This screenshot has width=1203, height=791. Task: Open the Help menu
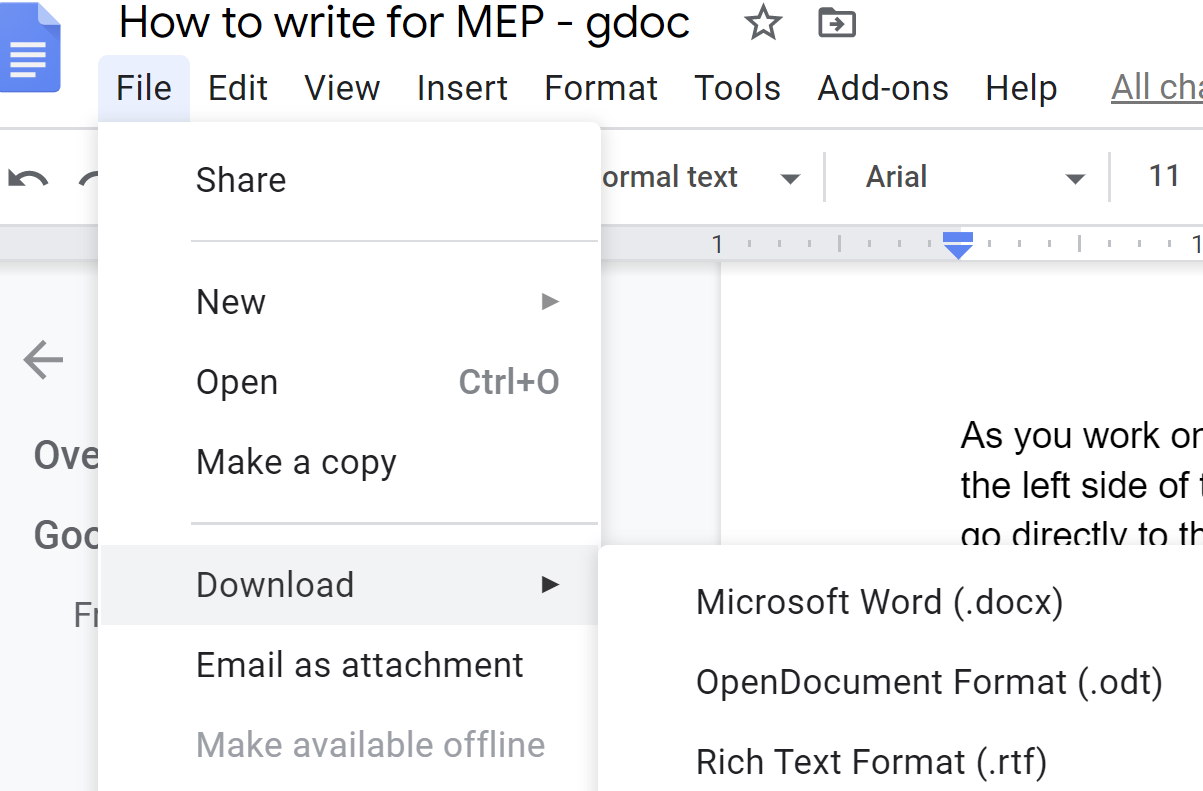(1021, 88)
